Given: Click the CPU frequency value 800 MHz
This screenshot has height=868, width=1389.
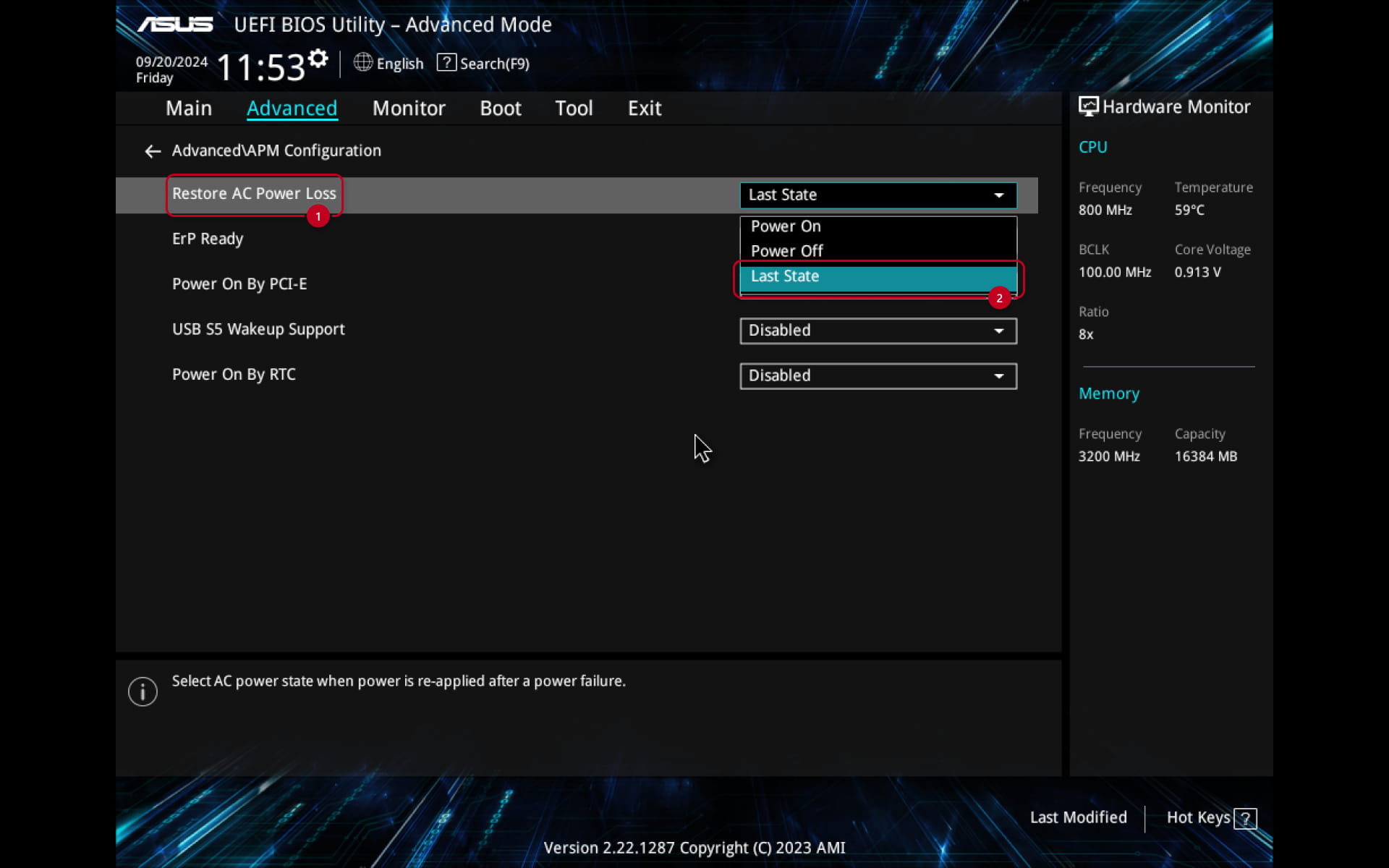Looking at the screenshot, I should 1105,210.
